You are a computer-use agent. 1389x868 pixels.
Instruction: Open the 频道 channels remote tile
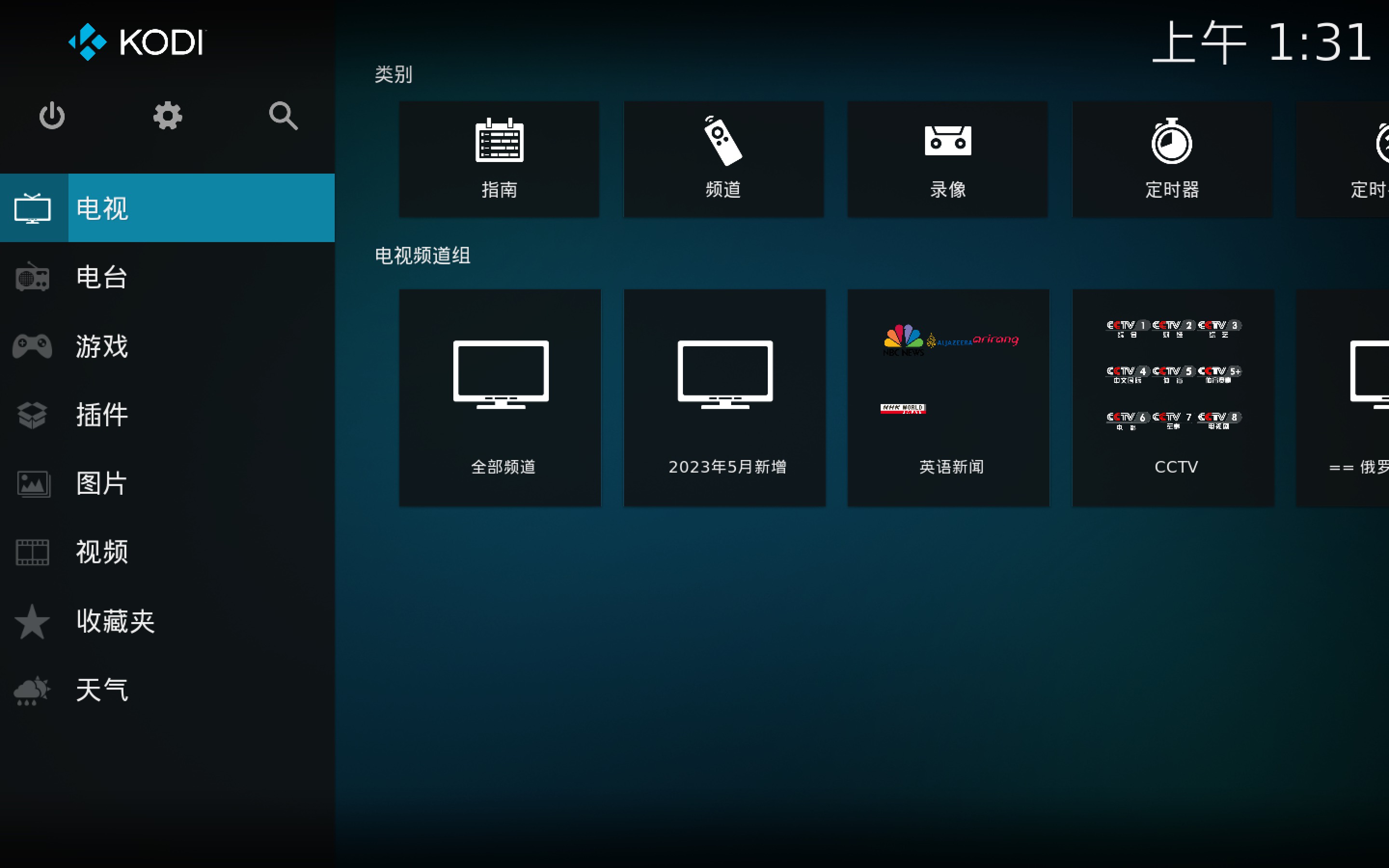click(x=723, y=159)
